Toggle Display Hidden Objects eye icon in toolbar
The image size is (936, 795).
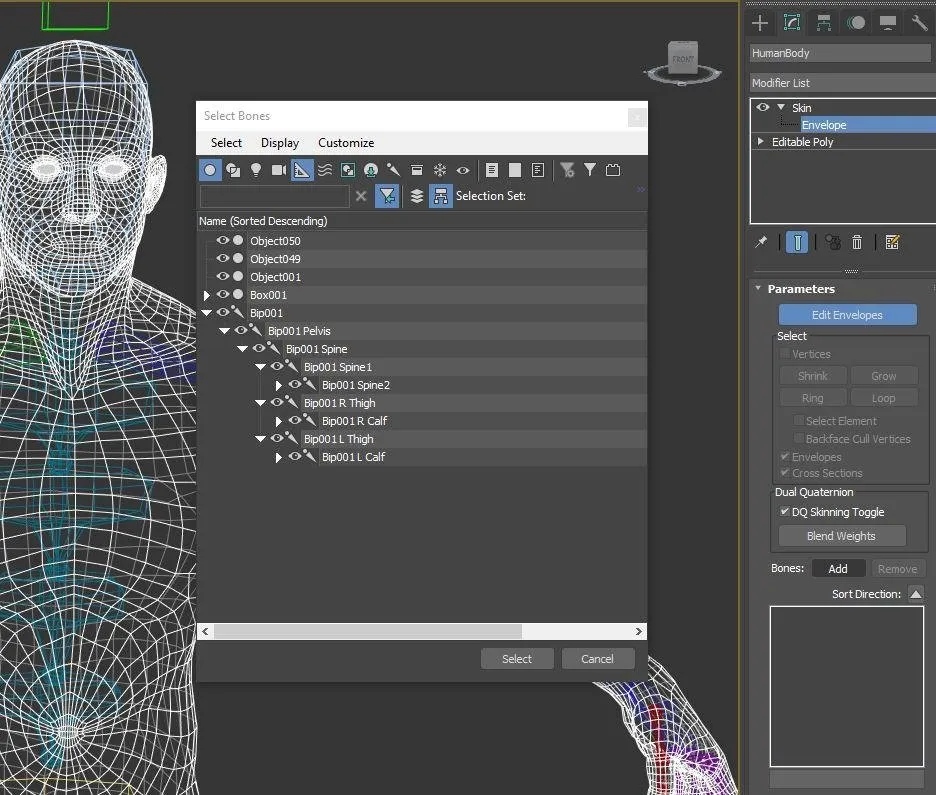click(463, 170)
